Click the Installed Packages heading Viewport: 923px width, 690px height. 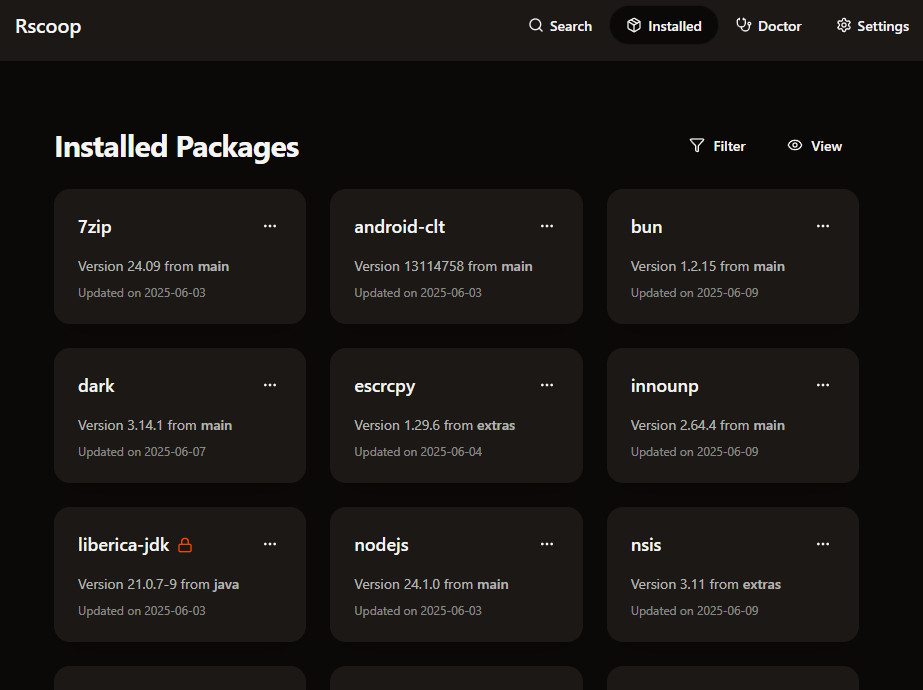pos(177,147)
